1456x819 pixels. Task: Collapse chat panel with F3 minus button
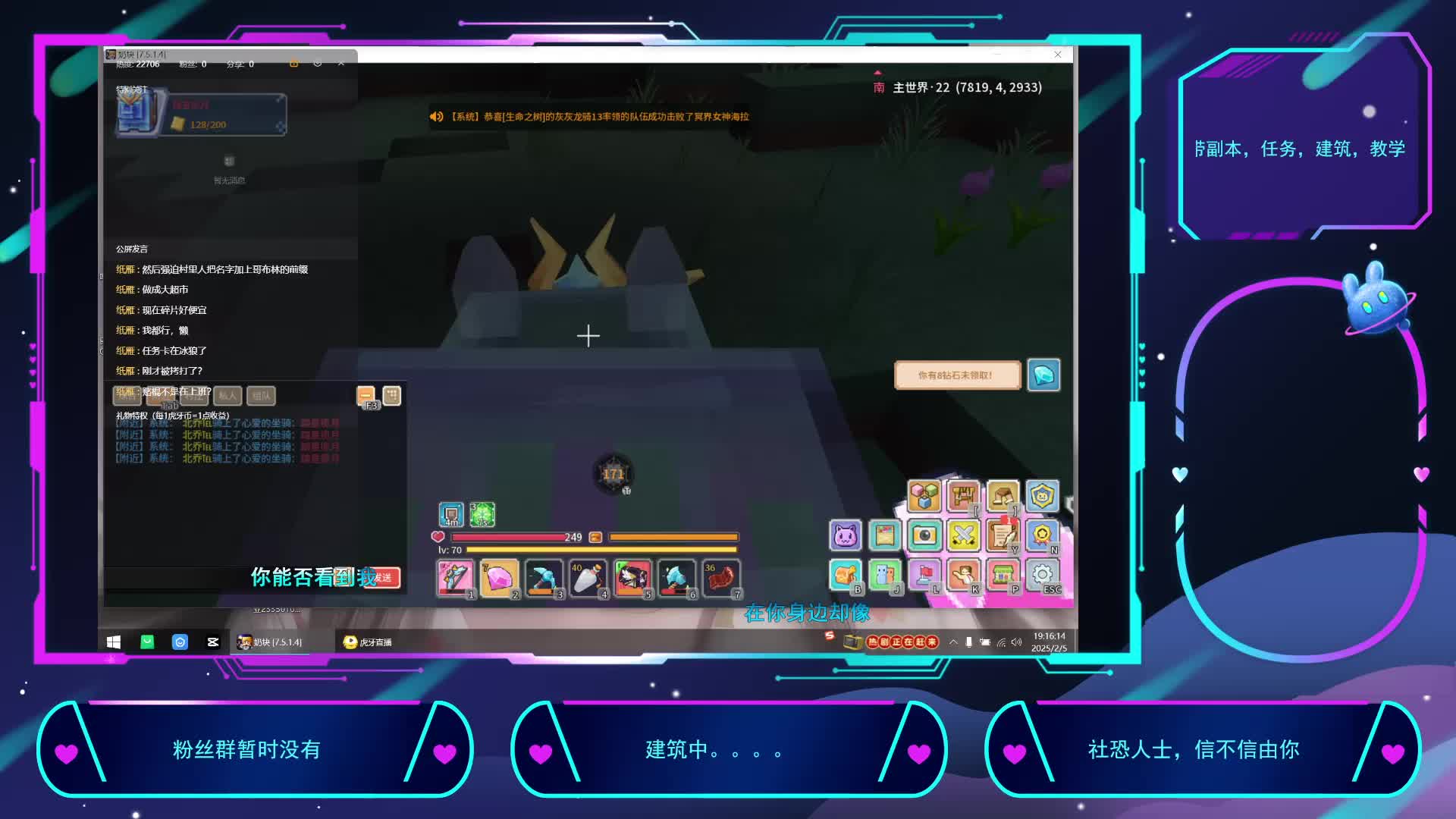[x=366, y=395]
